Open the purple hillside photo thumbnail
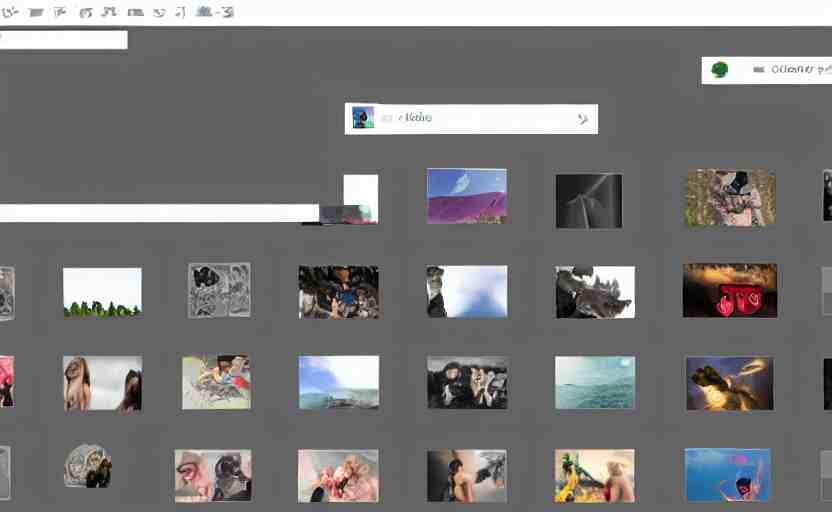Viewport: 832px width, 512px height. (466, 195)
